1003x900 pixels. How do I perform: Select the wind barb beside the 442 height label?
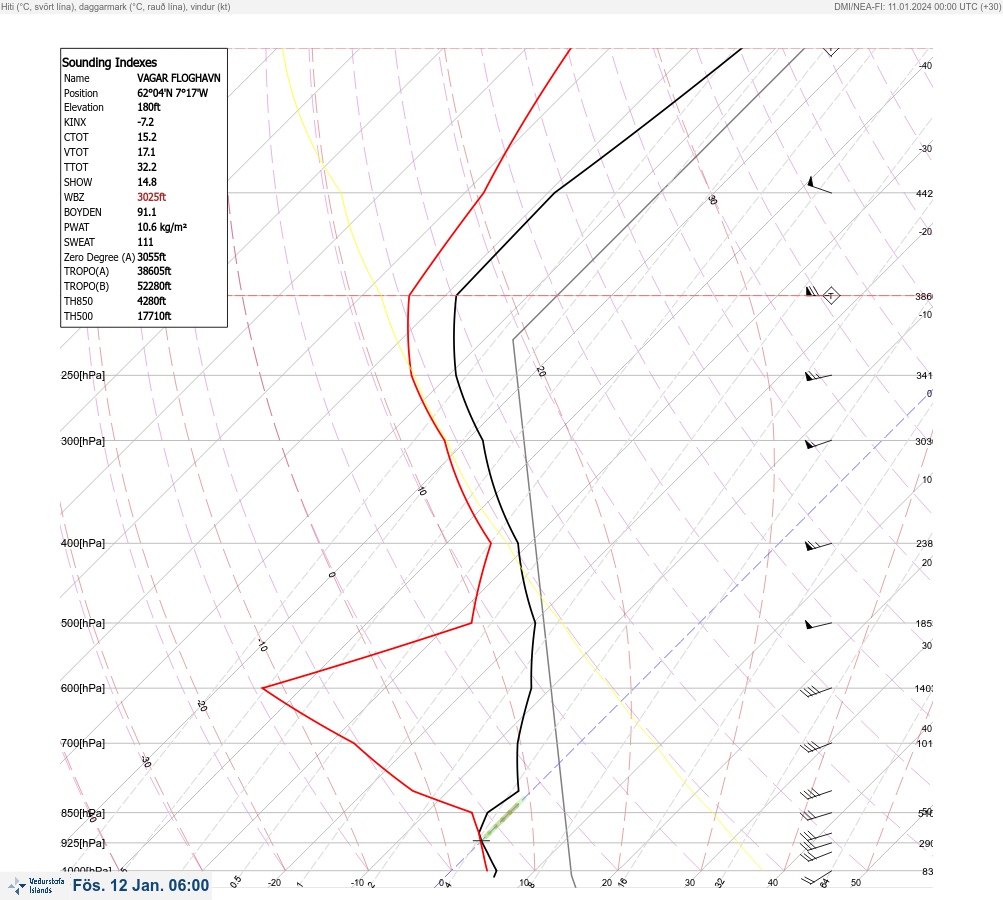point(819,185)
